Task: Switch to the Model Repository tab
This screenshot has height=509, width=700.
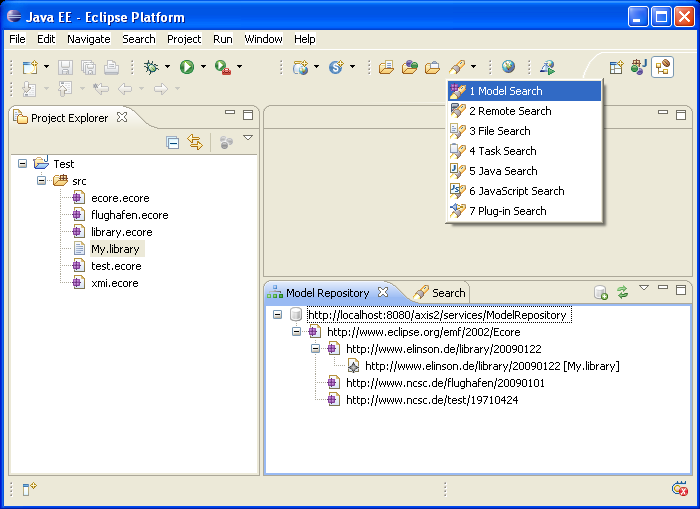Action: [x=328, y=293]
